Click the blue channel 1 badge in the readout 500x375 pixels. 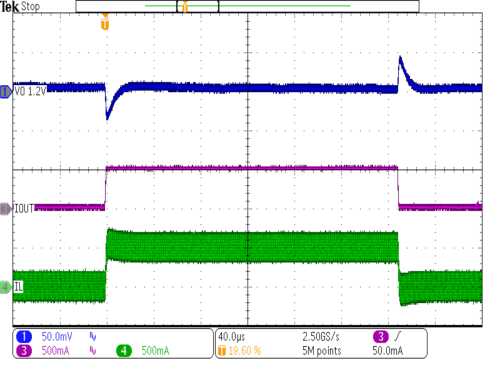tap(24, 337)
